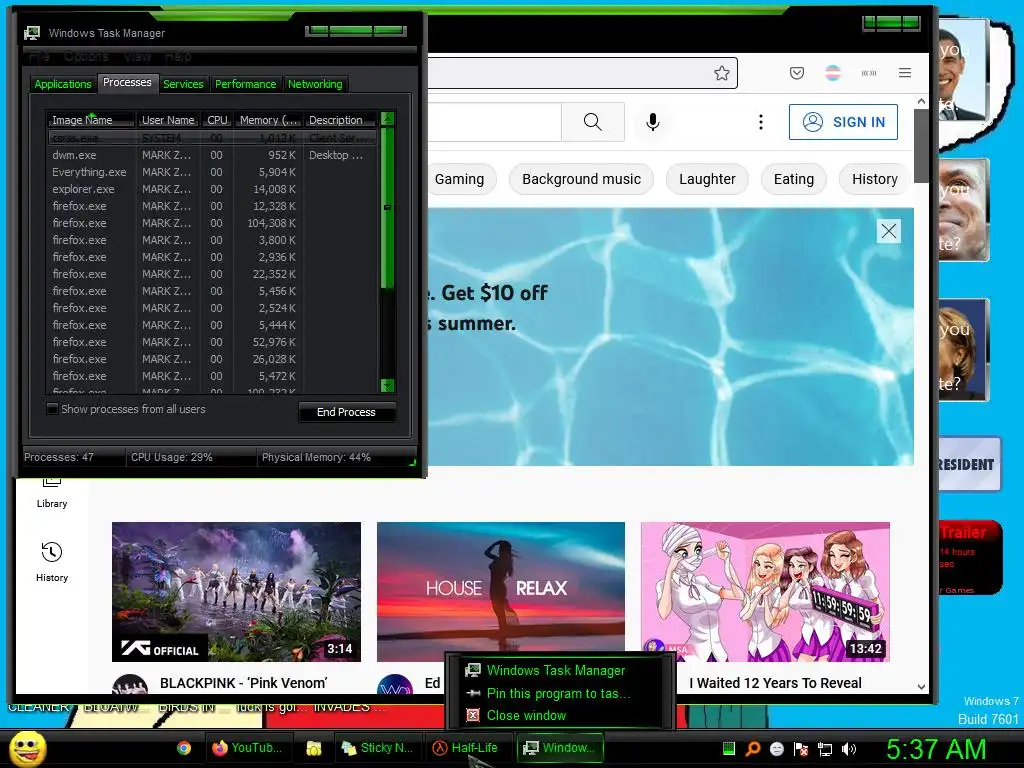This screenshot has width=1024, height=768.
Task: Close the pool advertisement banner
Action: coord(889,231)
